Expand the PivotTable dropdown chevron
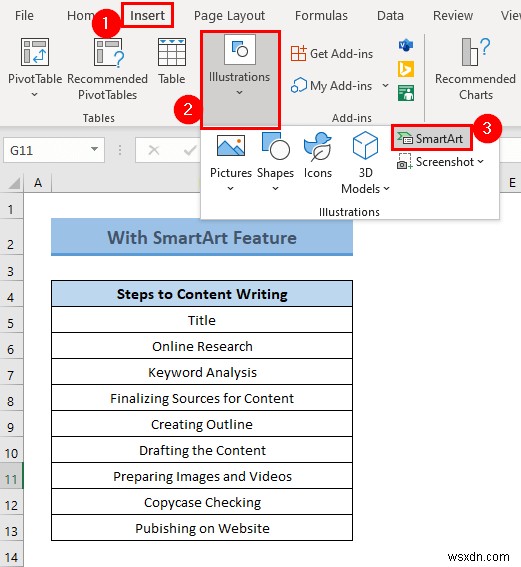This screenshot has width=521, height=567. (x=35, y=95)
